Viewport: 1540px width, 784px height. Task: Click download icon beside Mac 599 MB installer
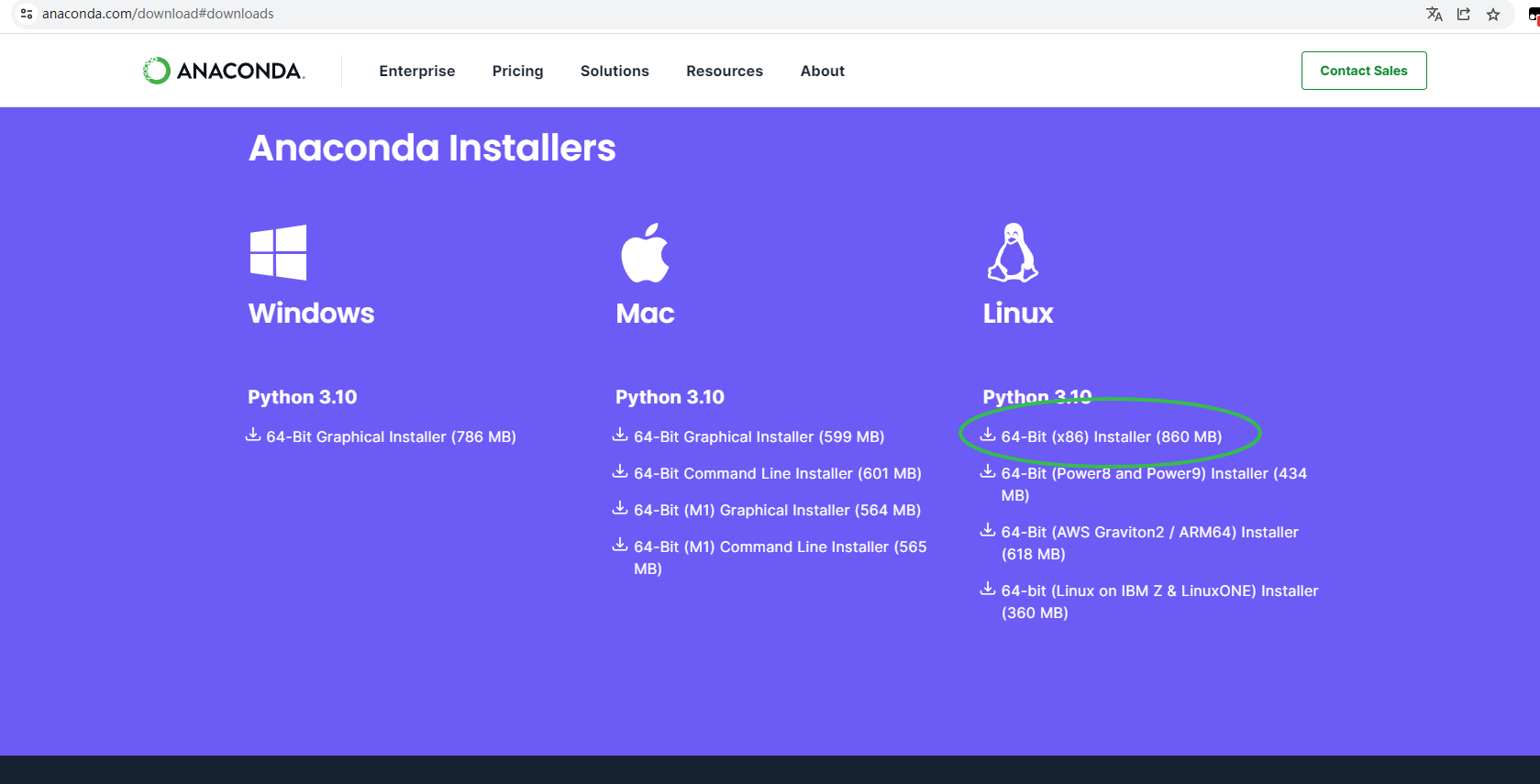click(620, 435)
